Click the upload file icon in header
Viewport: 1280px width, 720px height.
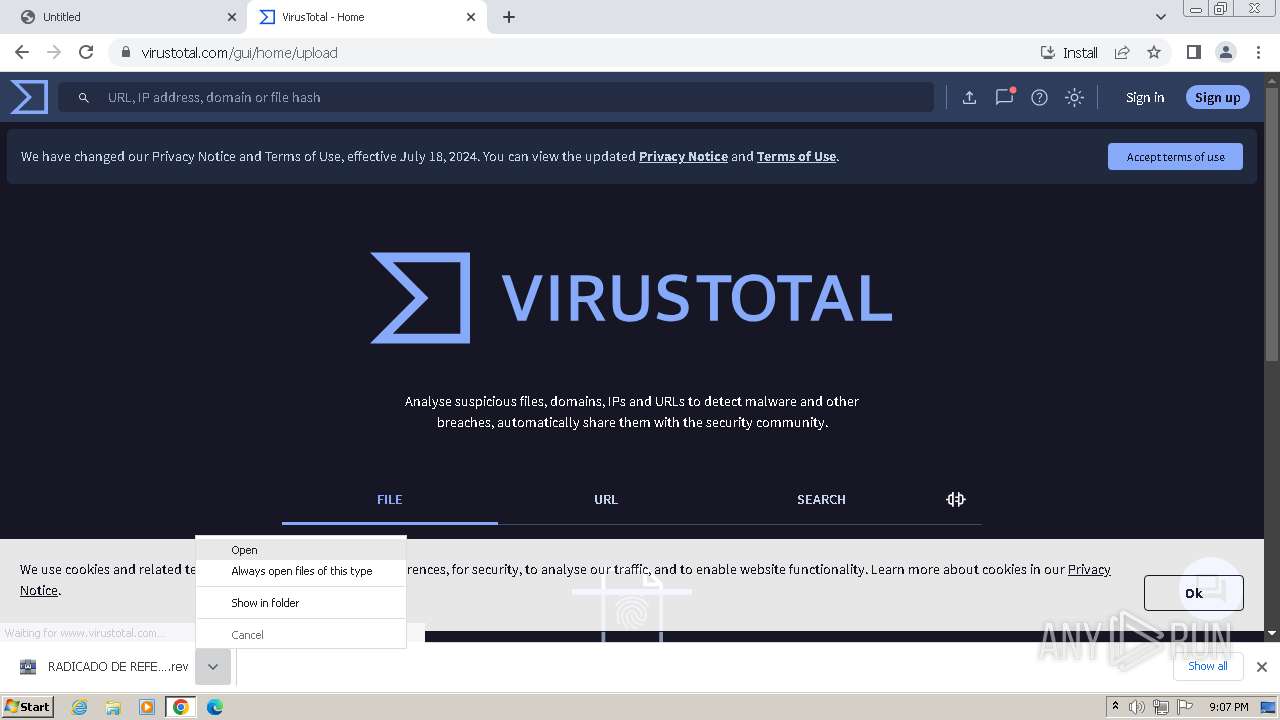click(969, 97)
